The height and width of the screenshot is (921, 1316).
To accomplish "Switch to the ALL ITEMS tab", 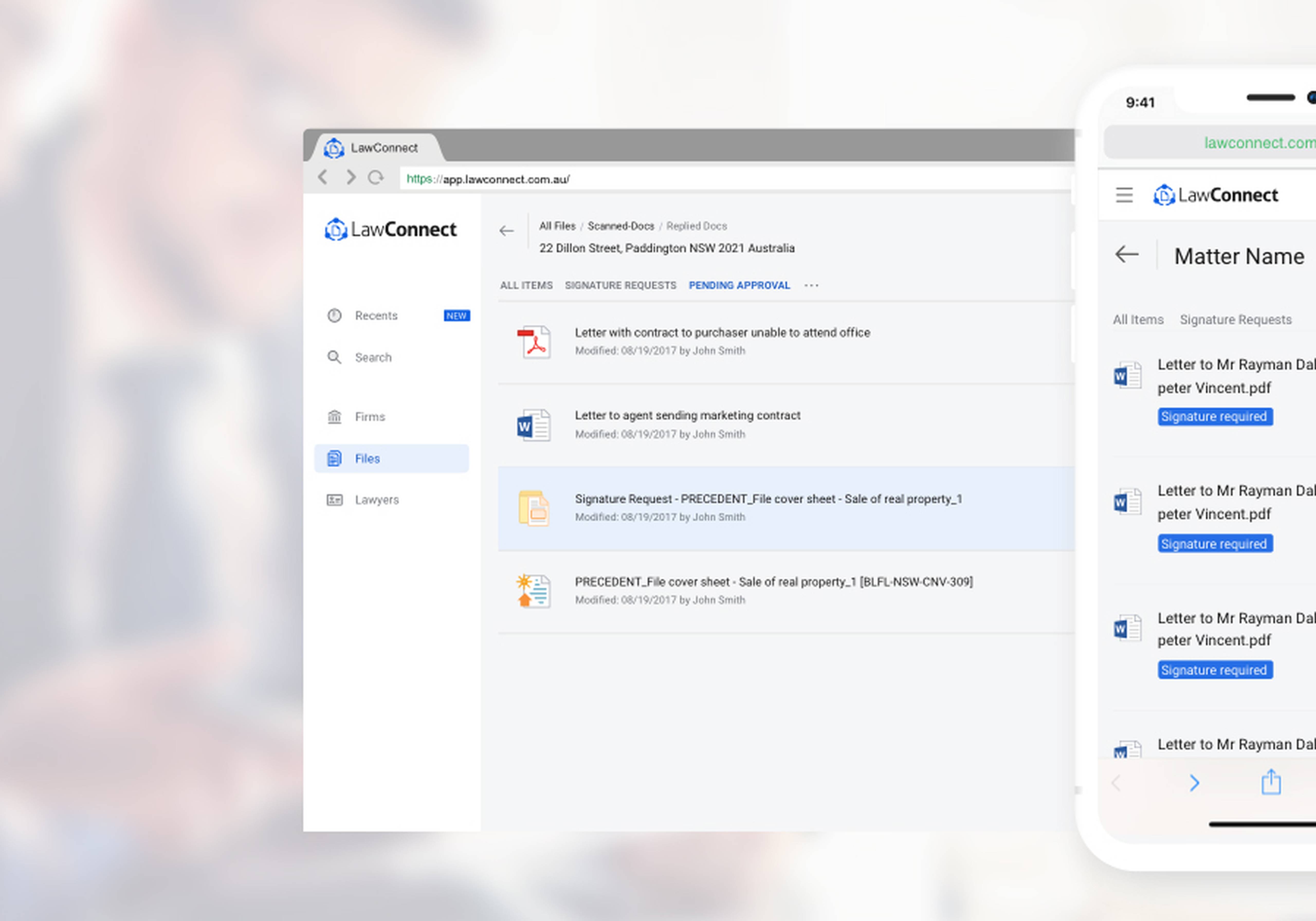I will pos(526,285).
